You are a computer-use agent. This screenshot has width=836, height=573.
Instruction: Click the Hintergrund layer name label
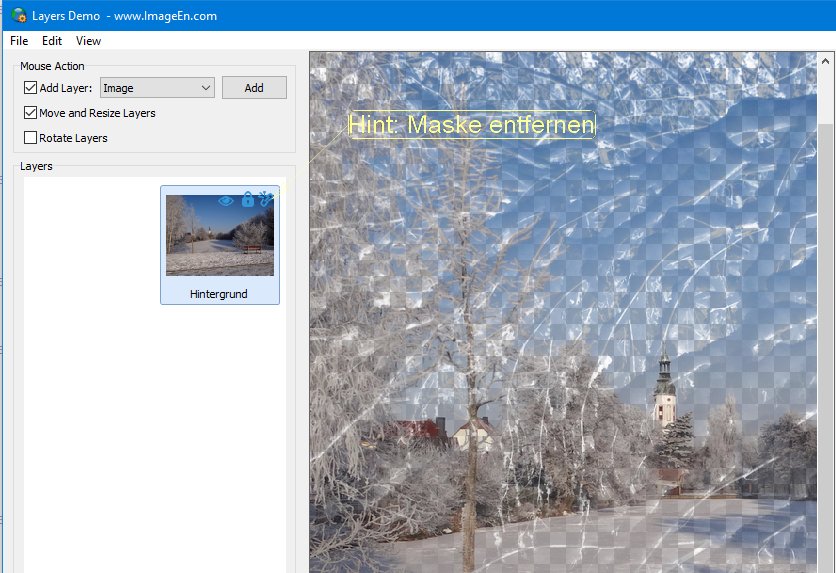tap(219, 294)
